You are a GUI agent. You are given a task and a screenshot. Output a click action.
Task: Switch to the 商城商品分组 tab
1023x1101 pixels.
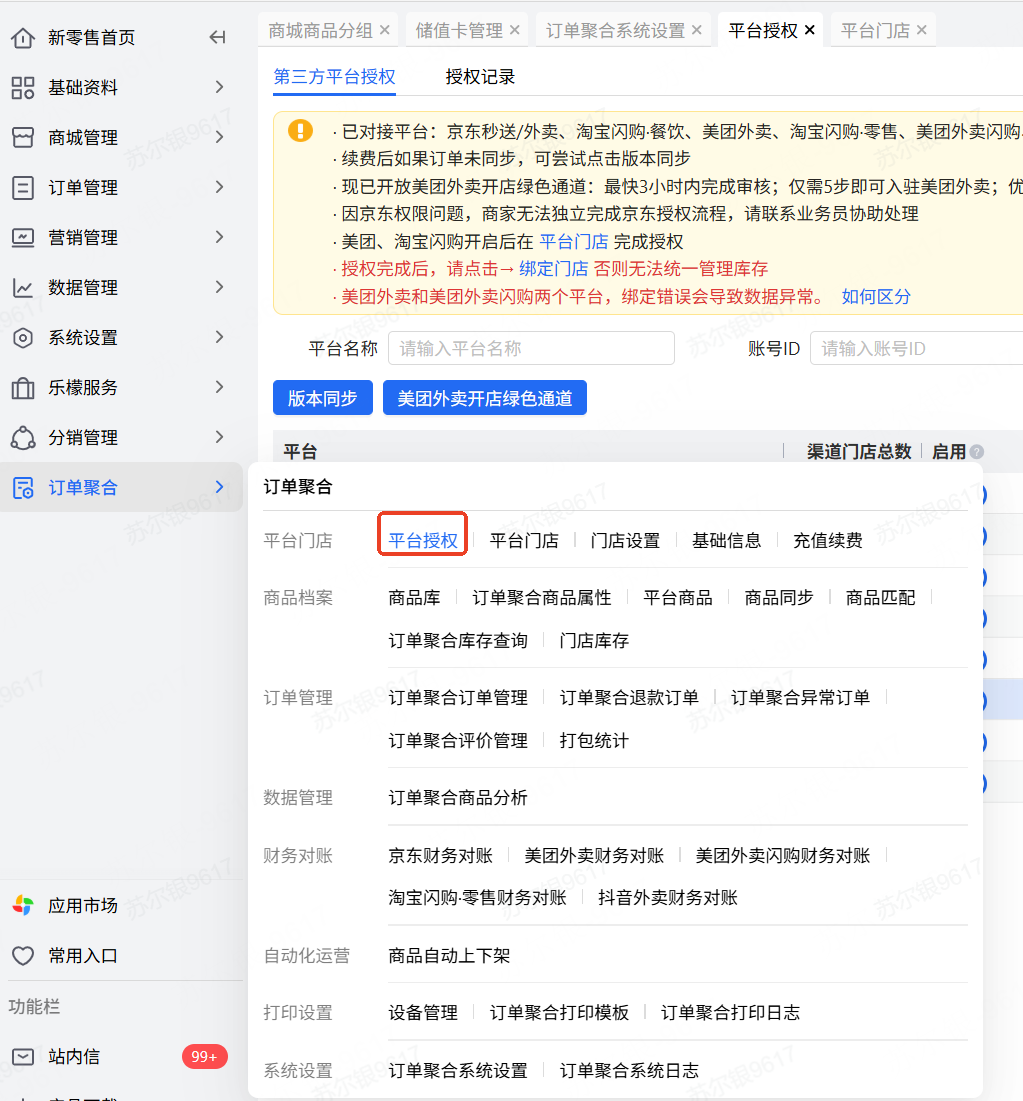(x=320, y=31)
